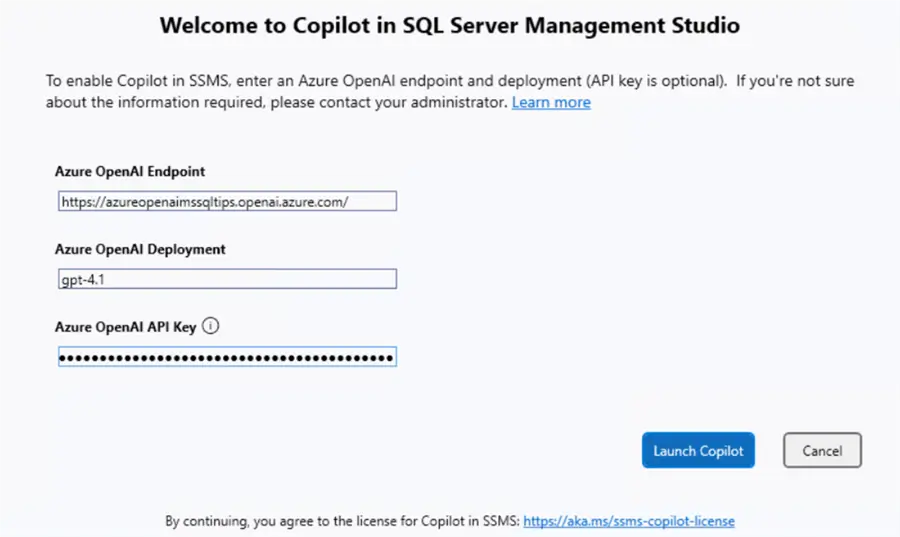Click the Welcome to Copilot heading
This screenshot has height=537, width=900.
tap(450, 25)
